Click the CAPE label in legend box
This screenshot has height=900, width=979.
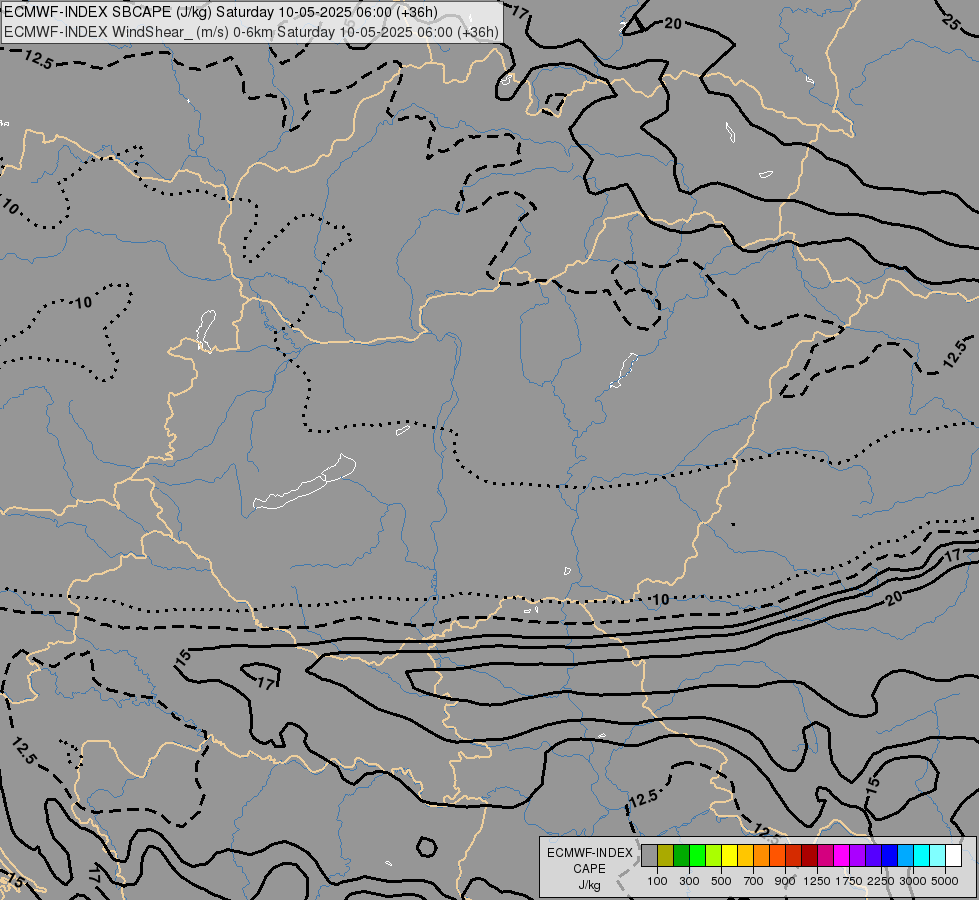589,869
